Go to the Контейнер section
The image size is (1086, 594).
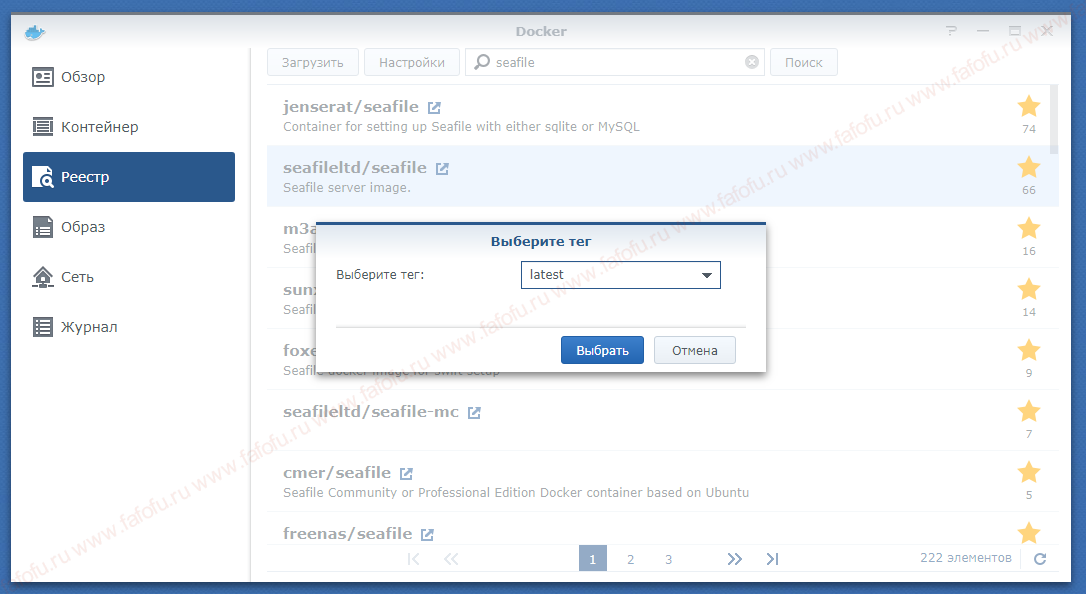click(x=129, y=127)
